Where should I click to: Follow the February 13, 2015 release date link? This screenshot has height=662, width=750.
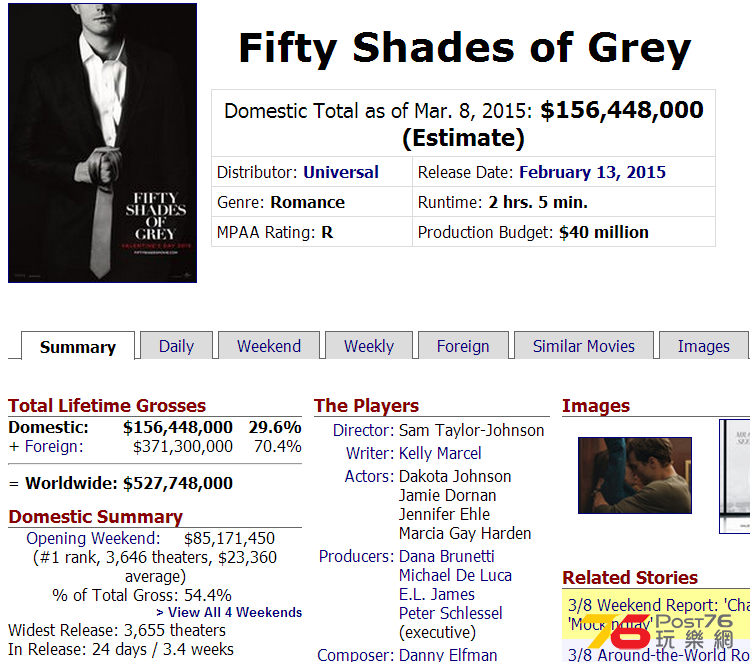[x=592, y=172]
